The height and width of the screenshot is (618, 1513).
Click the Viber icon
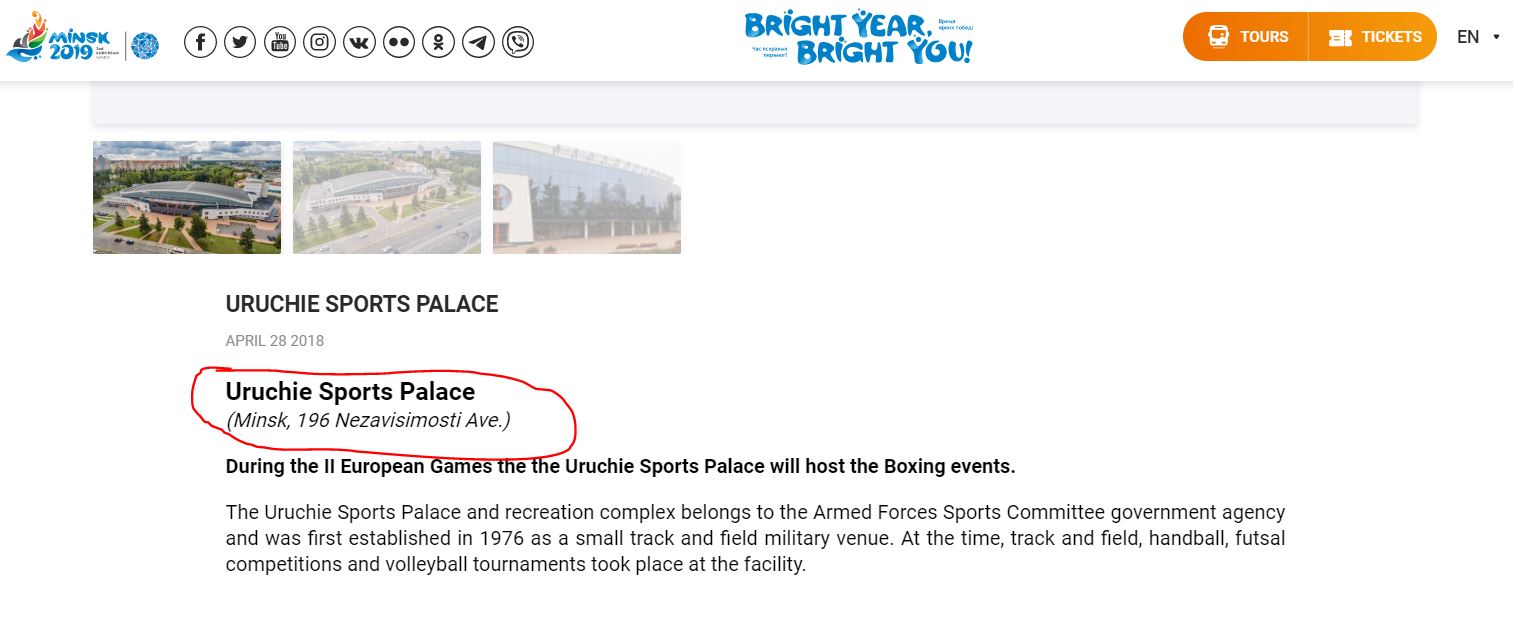(x=518, y=42)
